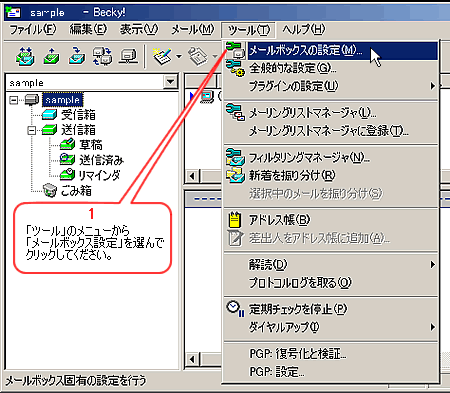Viewport: 450px width, 393px height.
Task: Click the remote mailbox computer toolbar icon
Action: [x=129, y=56]
